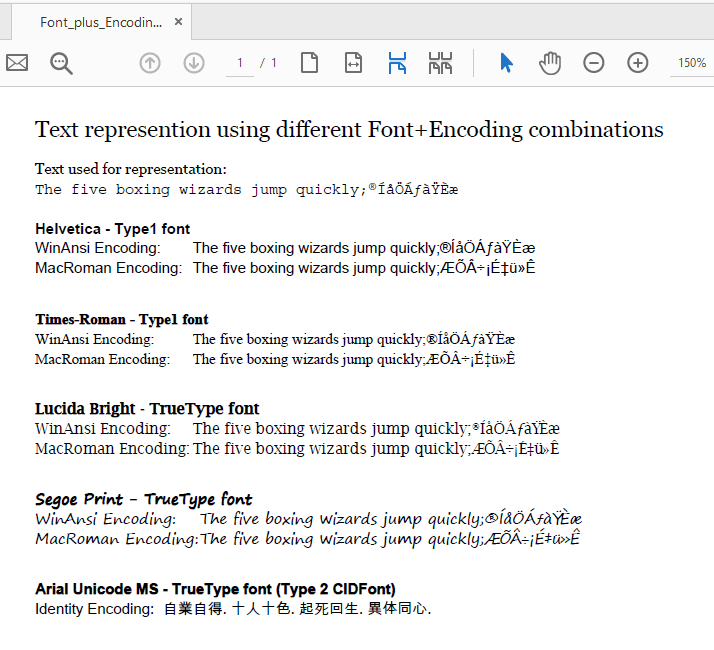Open the 150% zoom level box
Image resolution: width=714 pixels, height=650 pixels.
(692, 63)
